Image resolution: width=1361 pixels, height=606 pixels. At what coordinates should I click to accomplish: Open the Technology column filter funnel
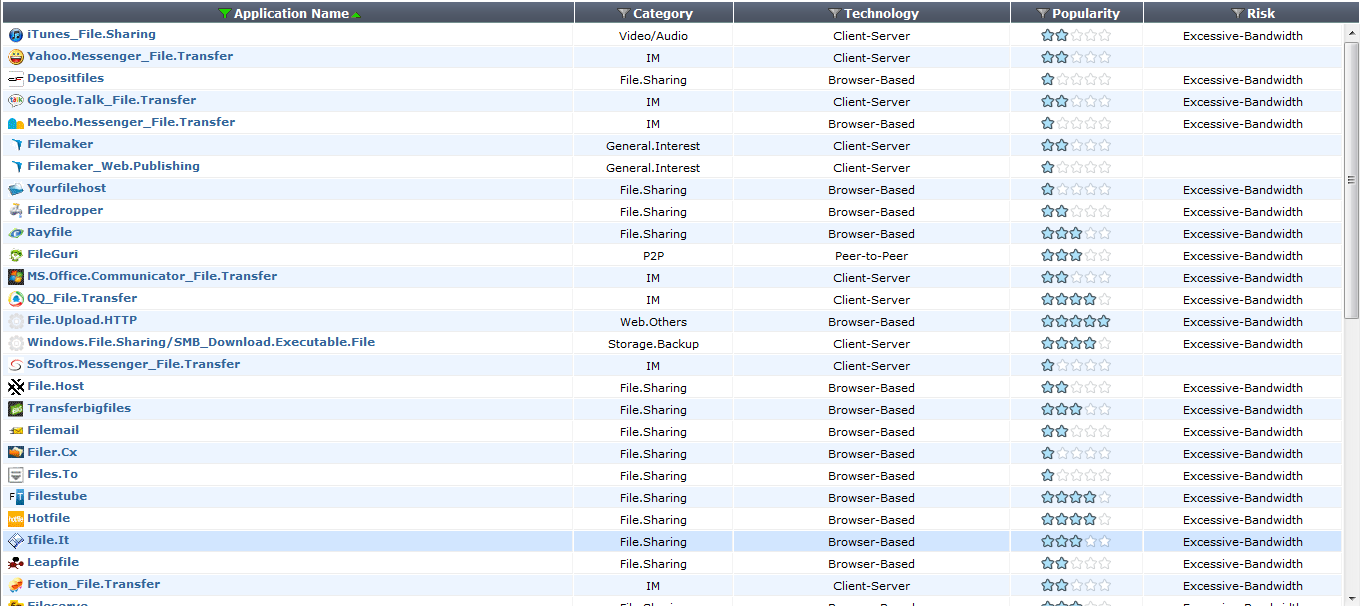[x=835, y=14]
